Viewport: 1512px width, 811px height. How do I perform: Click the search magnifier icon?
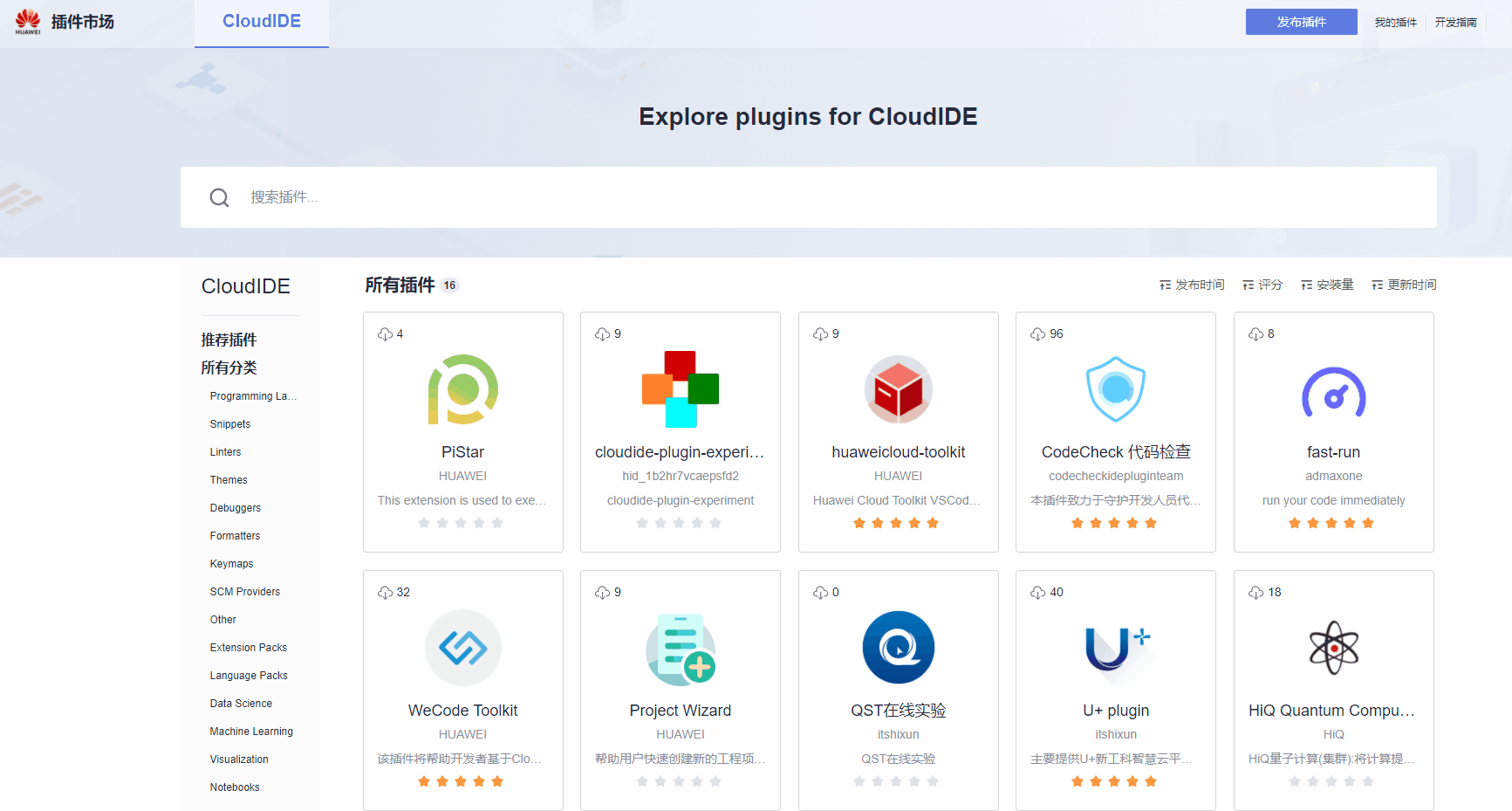(x=219, y=197)
